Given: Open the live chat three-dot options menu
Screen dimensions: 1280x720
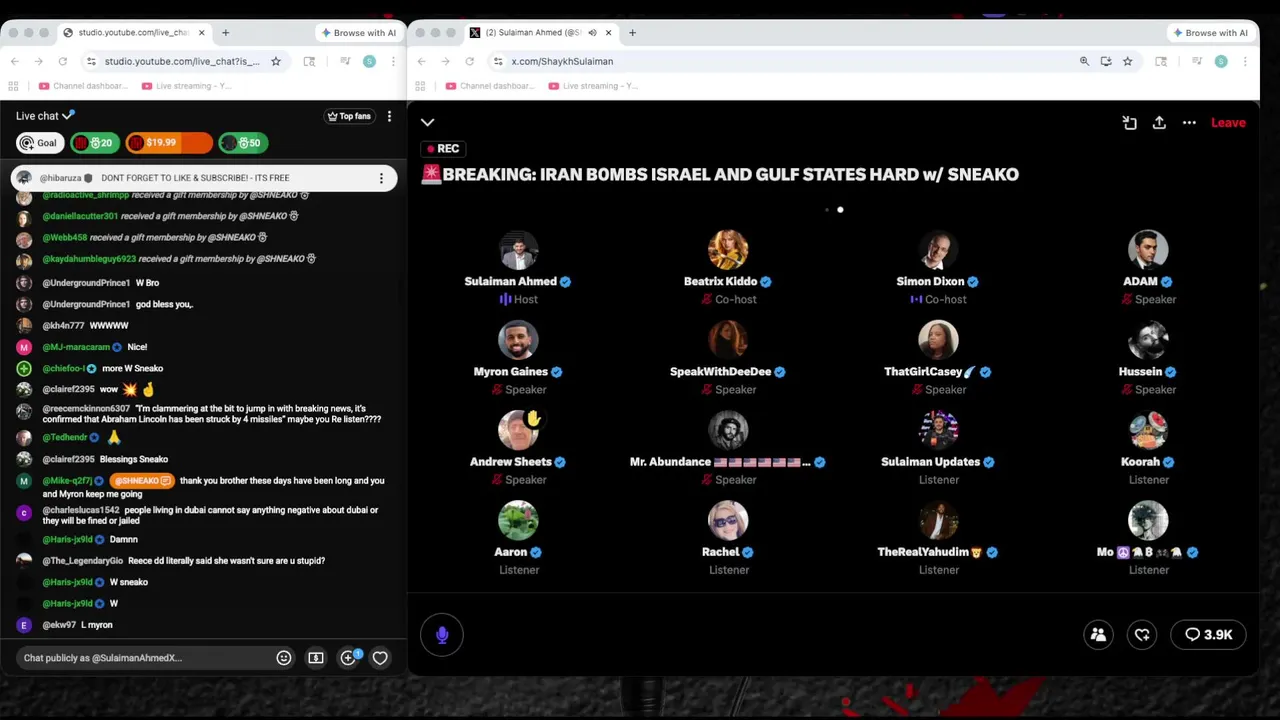Looking at the screenshot, I should 389,116.
